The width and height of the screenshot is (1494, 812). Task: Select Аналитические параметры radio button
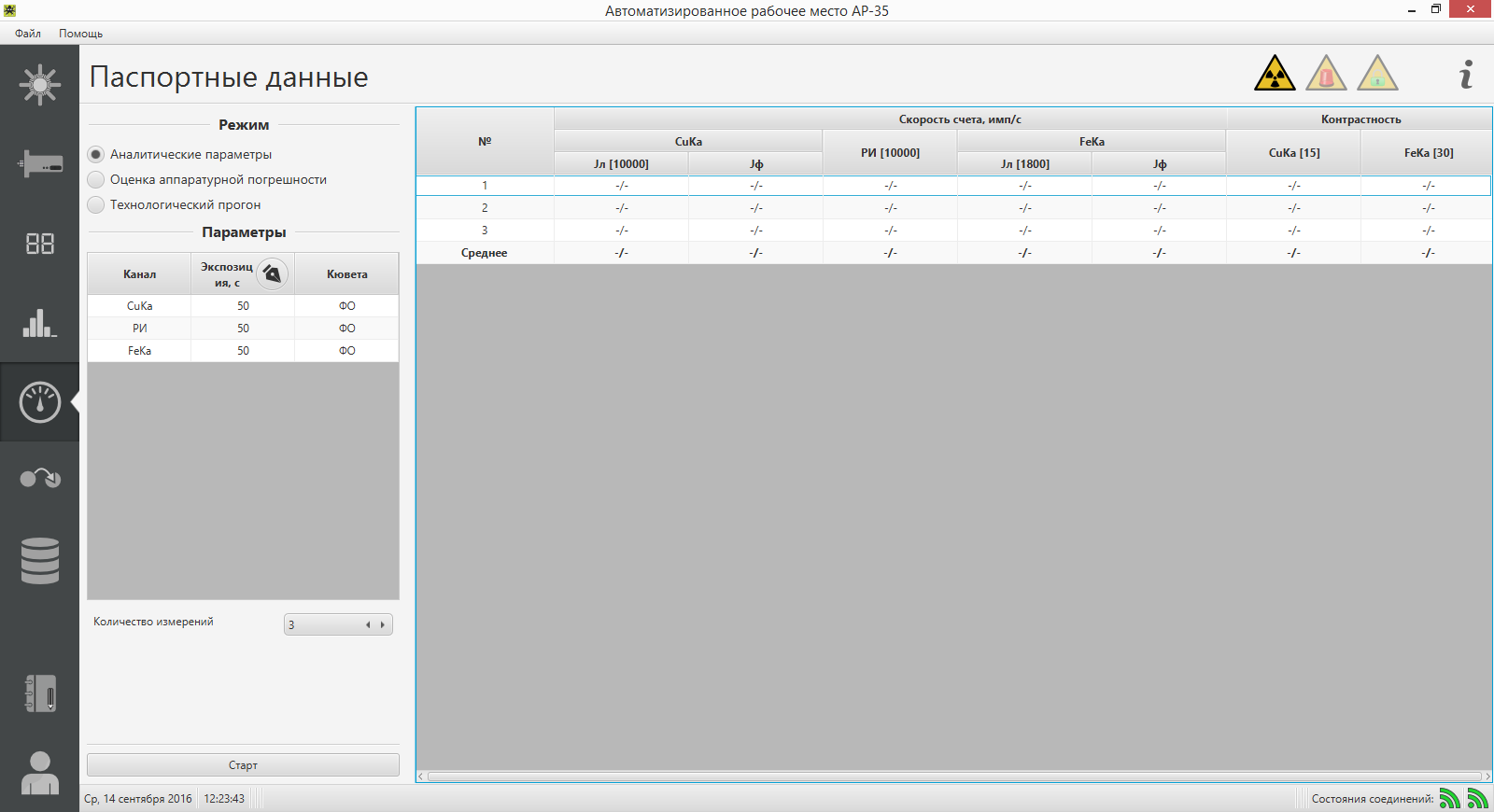click(x=96, y=155)
